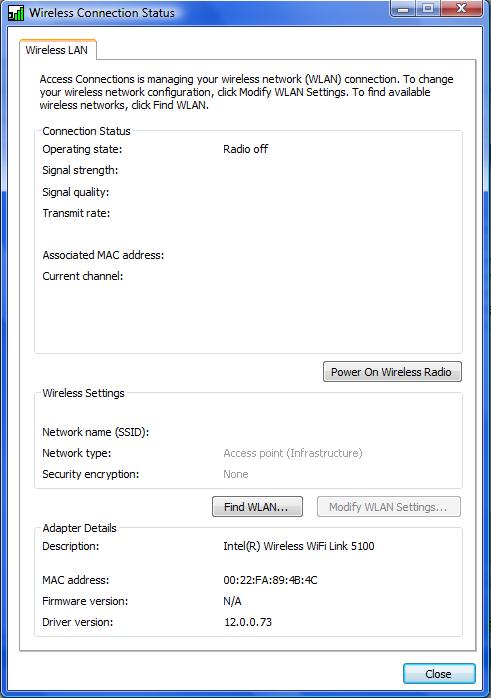Click 'Access point (Infrastructure)' value
The image size is (491, 698).
[293, 453]
